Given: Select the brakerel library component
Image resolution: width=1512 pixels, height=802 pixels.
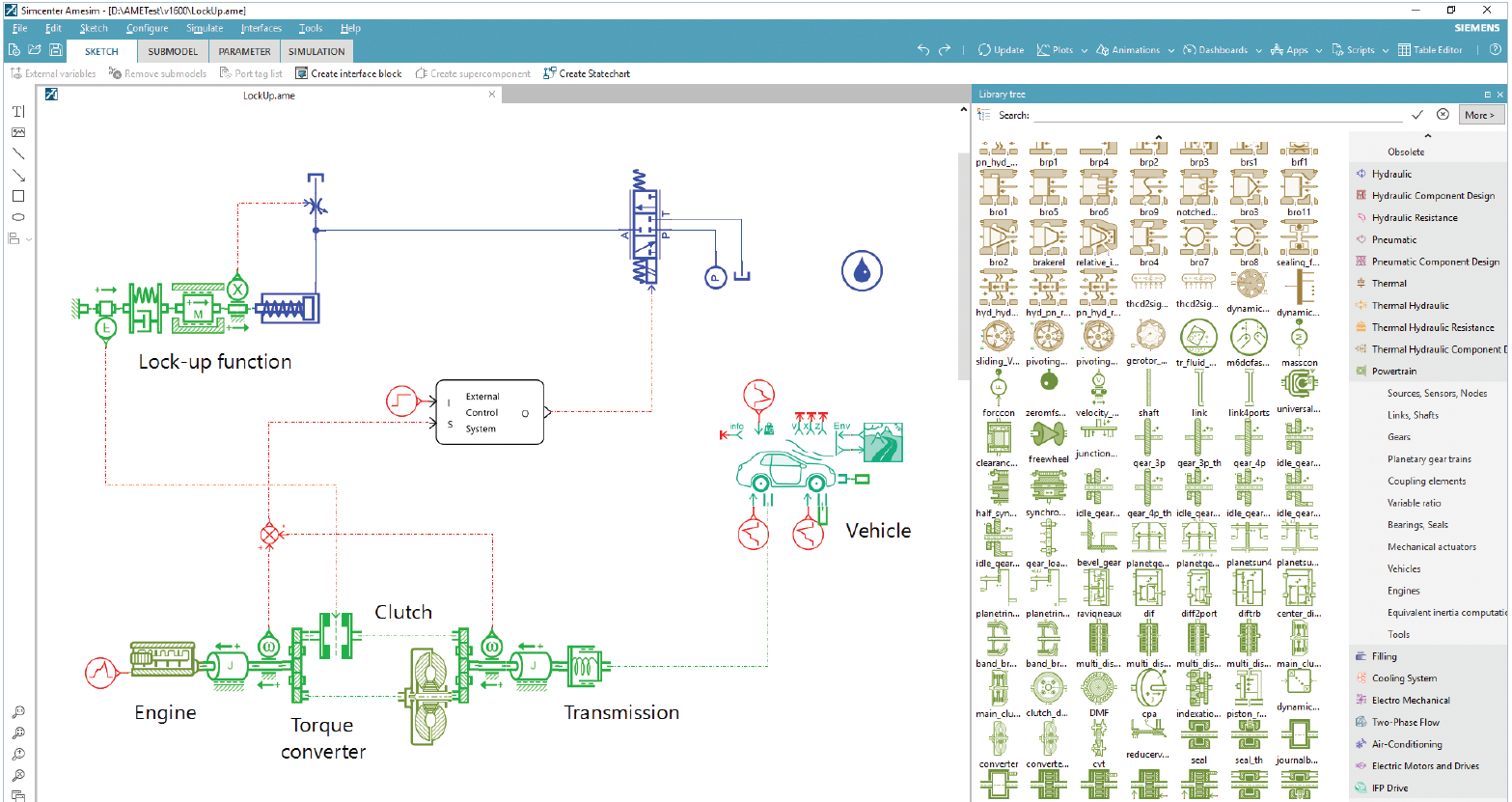Looking at the screenshot, I should [1049, 243].
